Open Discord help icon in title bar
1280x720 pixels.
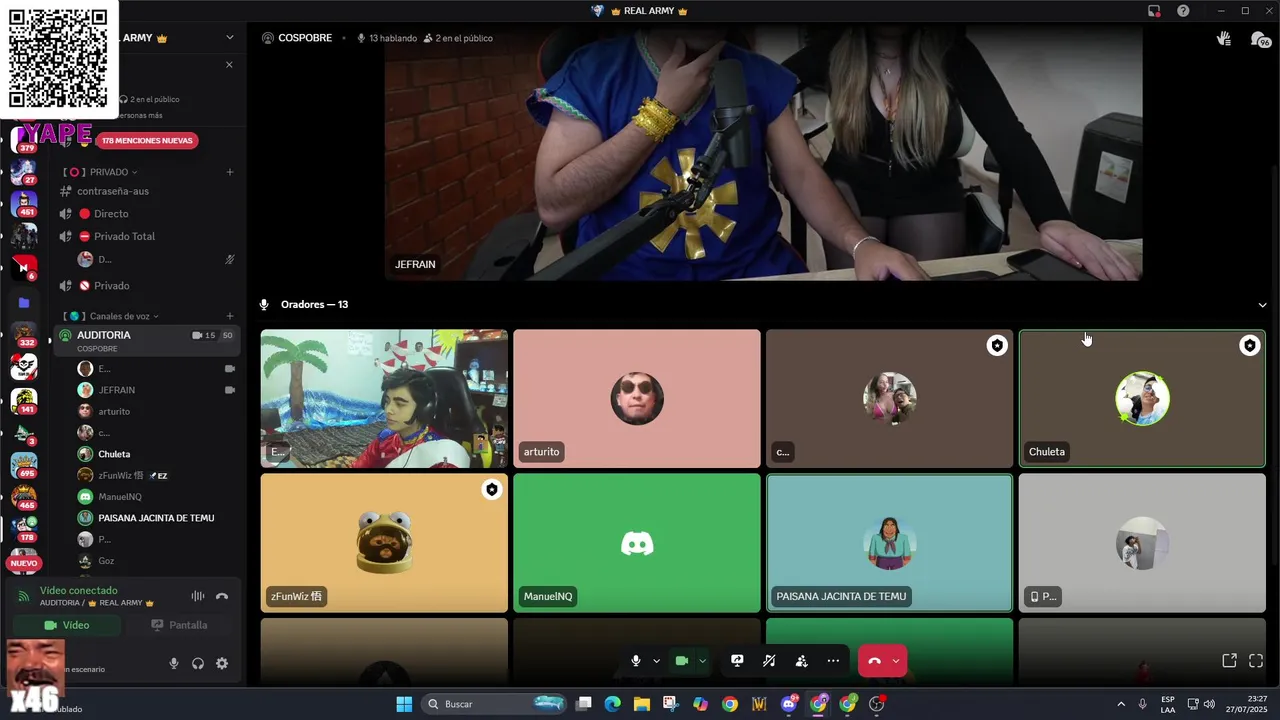[1183, 11]
